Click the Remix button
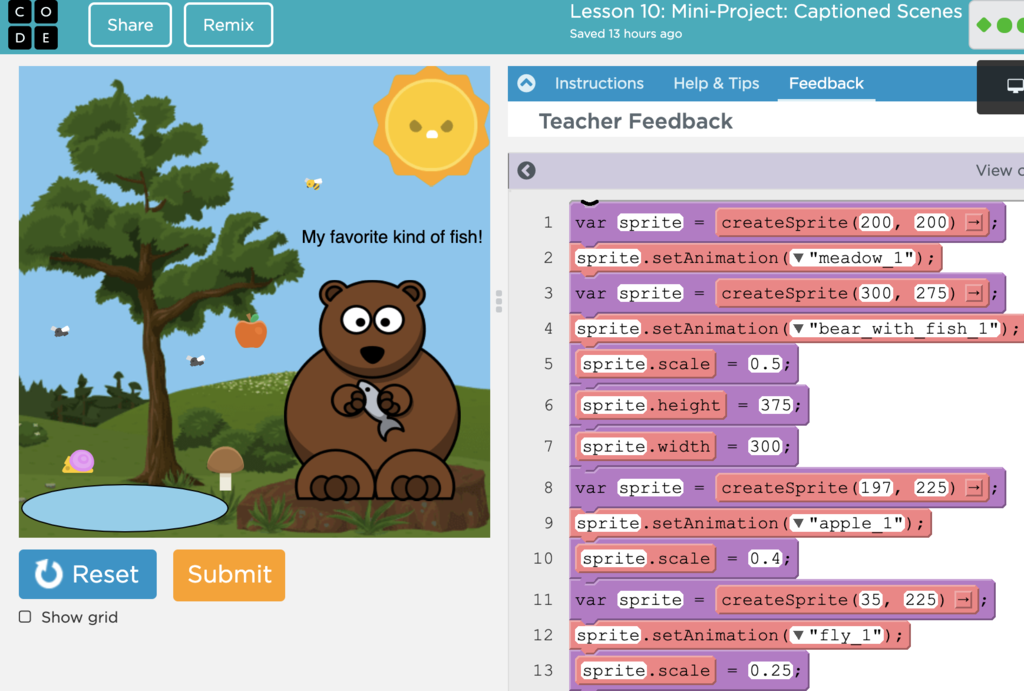The height and width of the screenshot is (691, 1024). [228, 25]
